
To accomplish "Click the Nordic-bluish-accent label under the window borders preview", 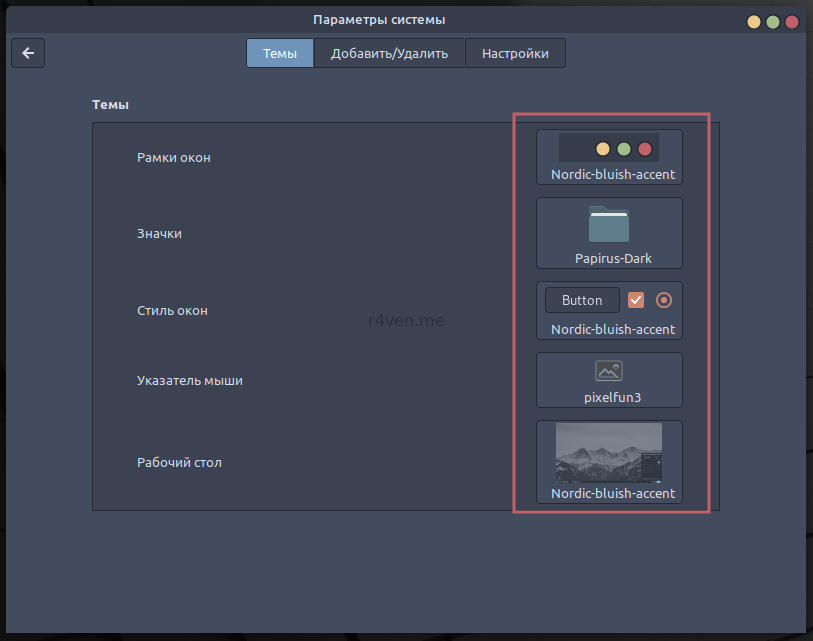I will (x=612, y=175).
